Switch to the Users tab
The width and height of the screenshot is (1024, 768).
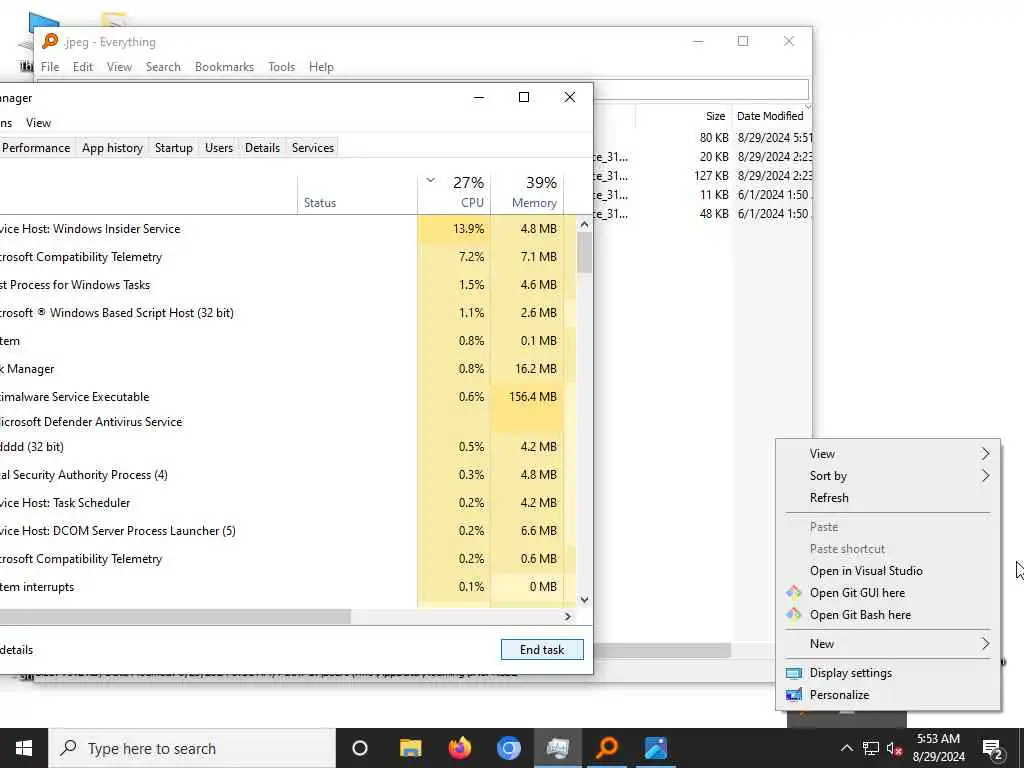(x=218, y=148)
